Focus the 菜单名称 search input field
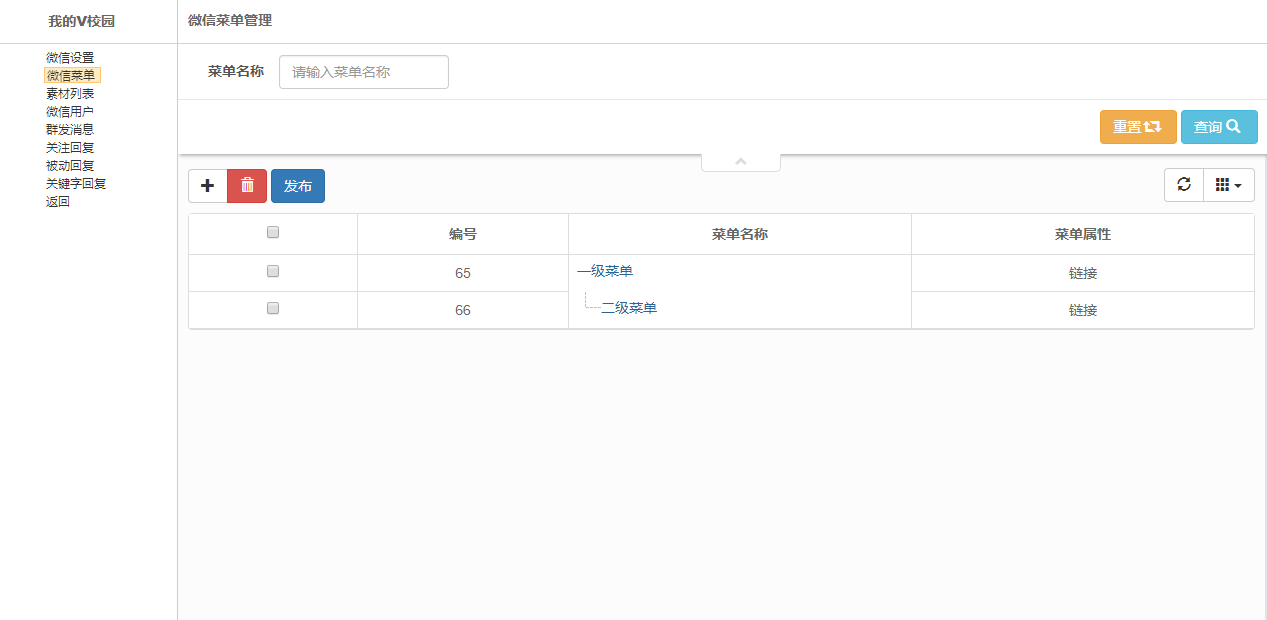Viewport: 1267px width, 620px height. pos(364,72)
